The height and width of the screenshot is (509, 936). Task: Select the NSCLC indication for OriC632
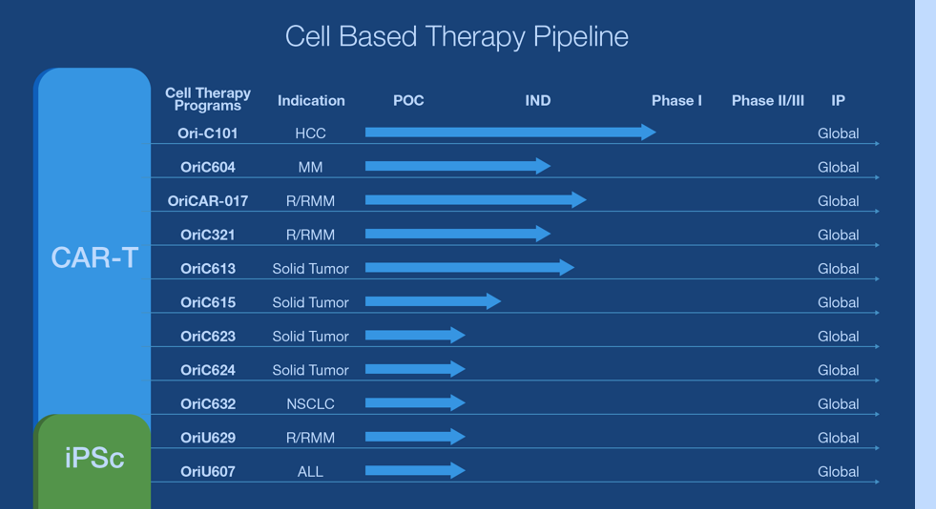pyautogui.click(x=310, y=404)
